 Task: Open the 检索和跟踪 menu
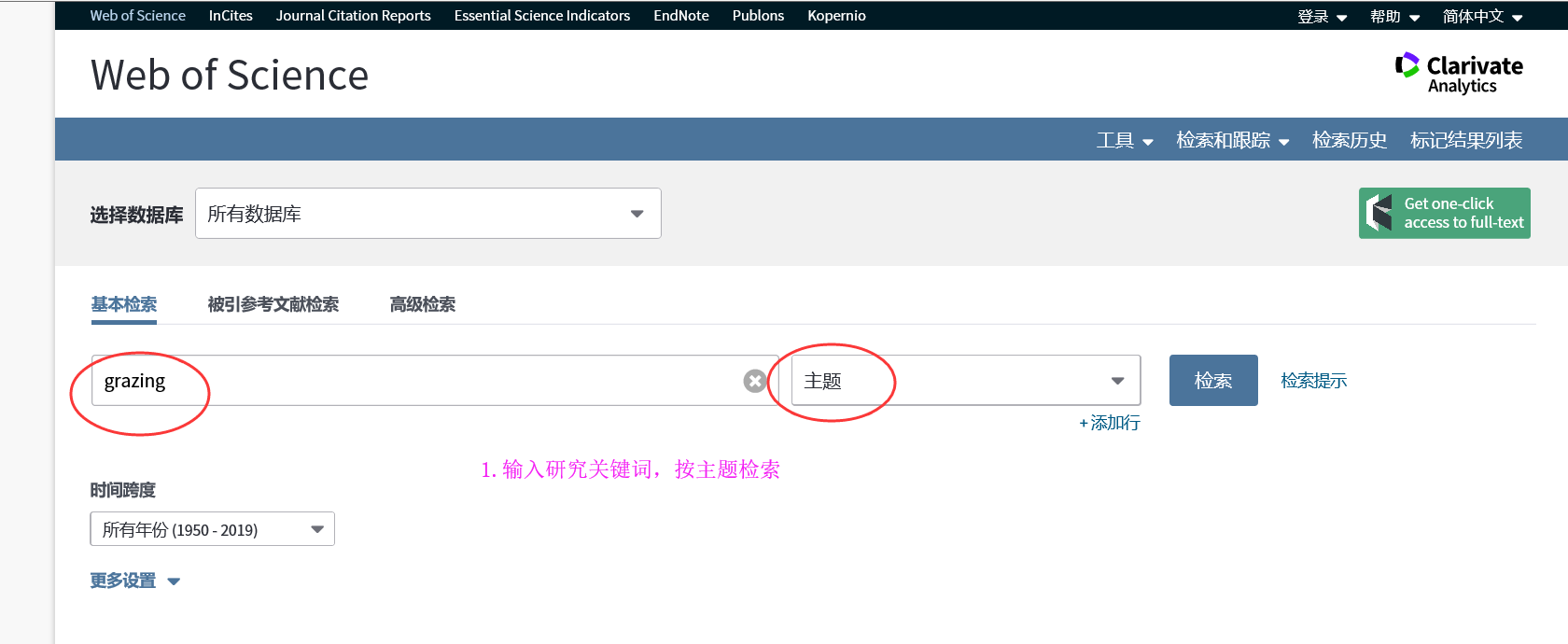[1232, 140]
